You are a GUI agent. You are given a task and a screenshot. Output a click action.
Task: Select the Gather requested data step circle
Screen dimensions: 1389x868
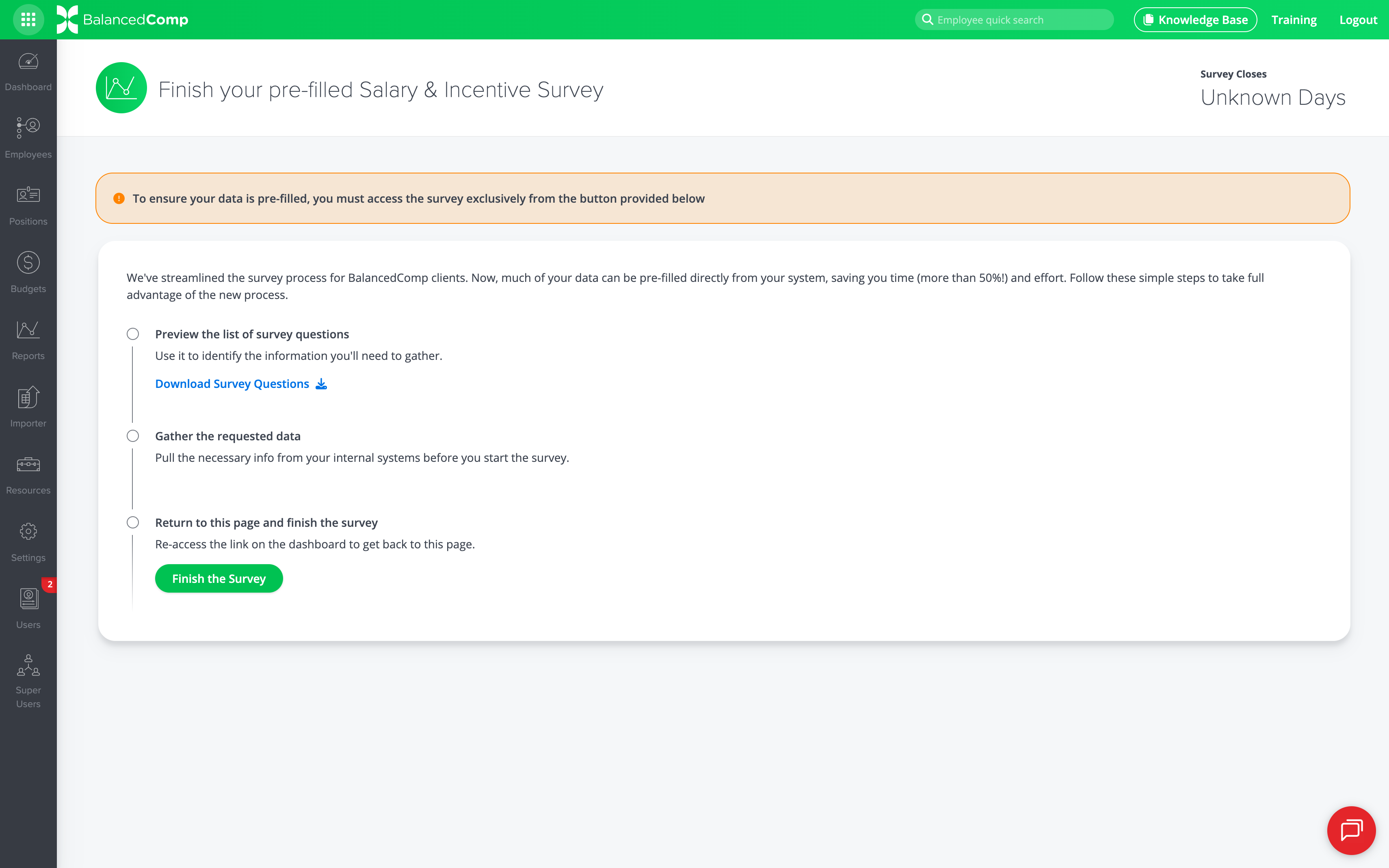point(132,436)
